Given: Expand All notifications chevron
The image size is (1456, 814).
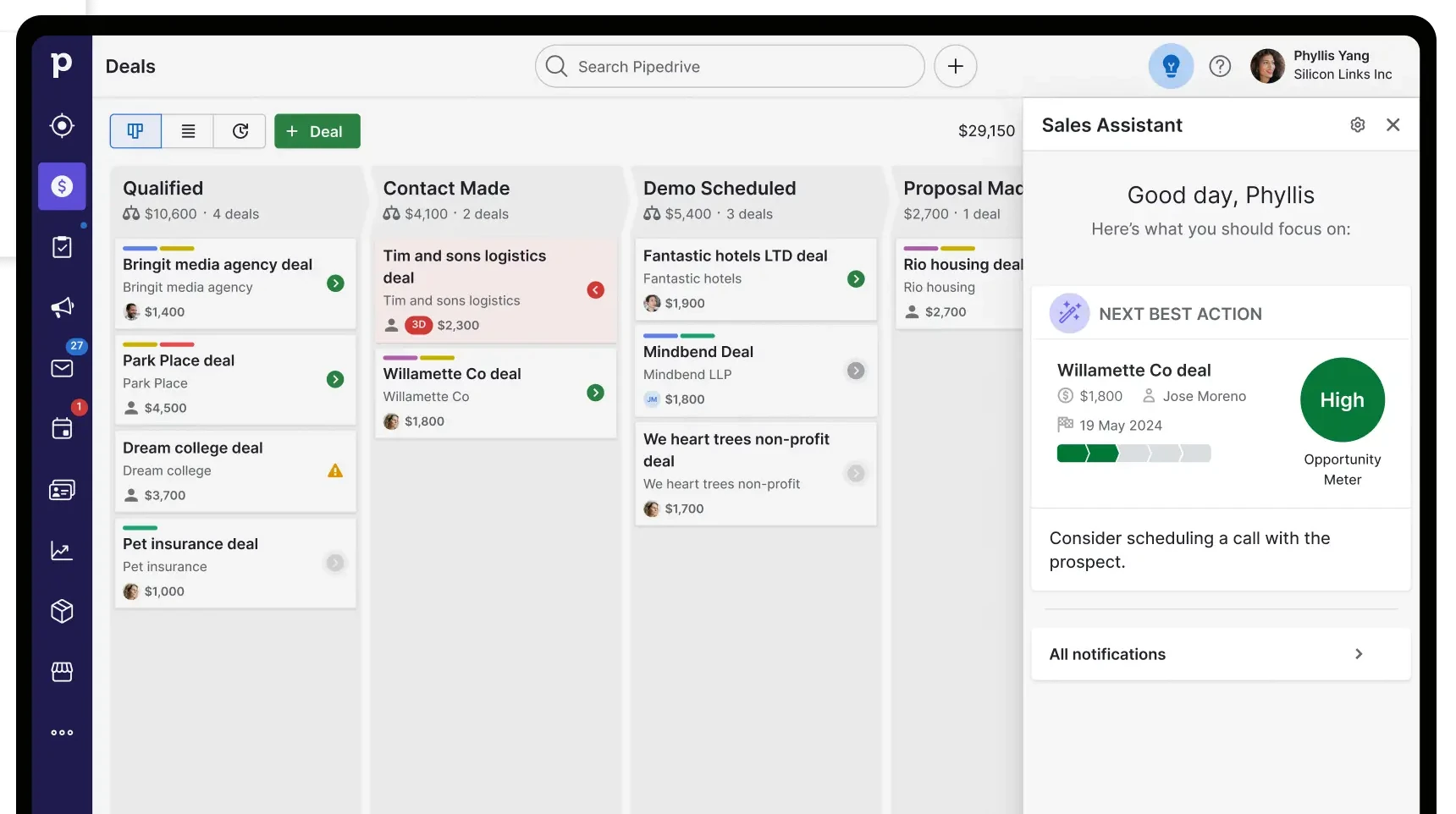Looking at the screenshot, I should [1358, 654].
